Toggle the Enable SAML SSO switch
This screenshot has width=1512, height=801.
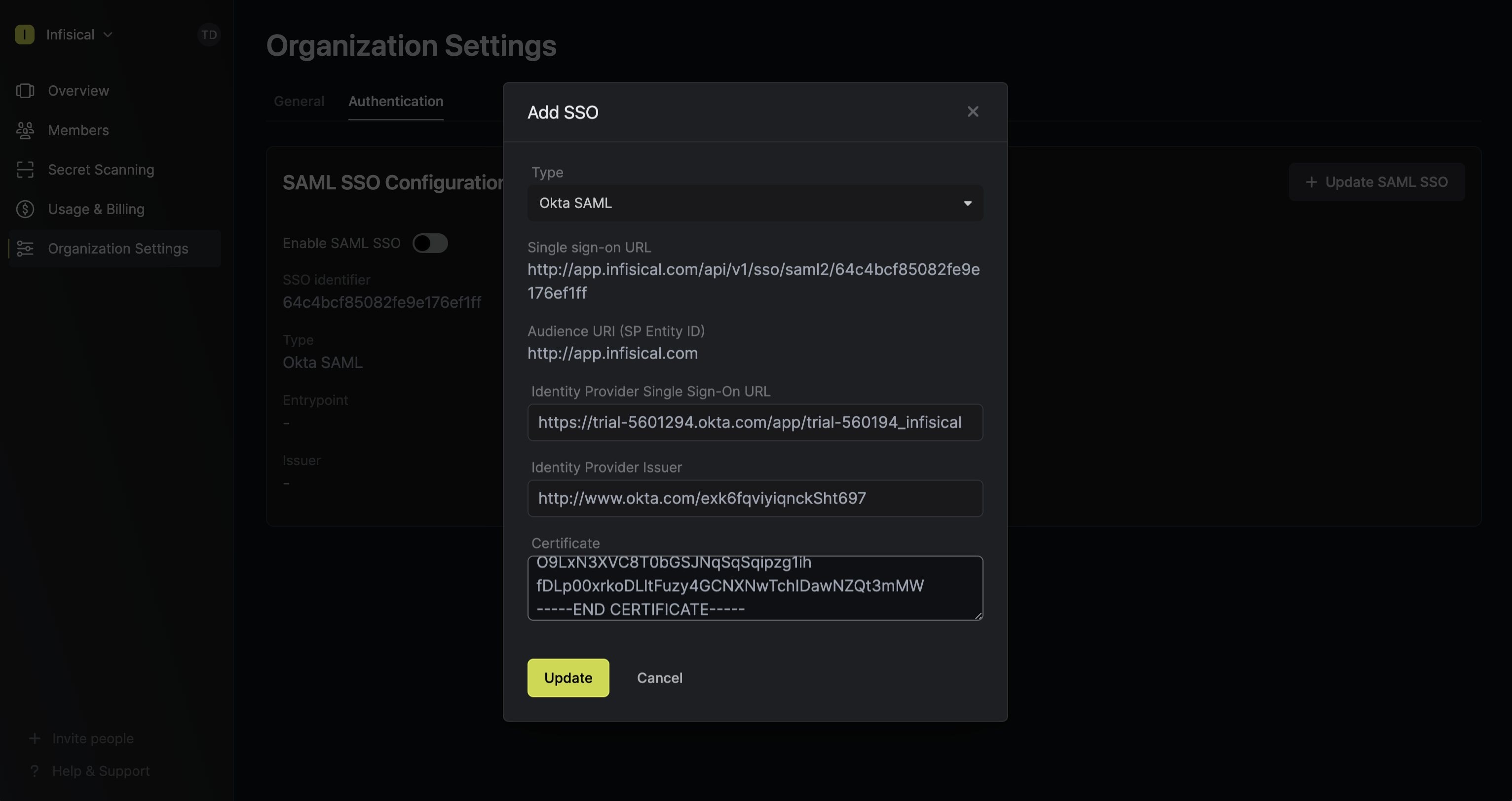[x=430, y=243]
